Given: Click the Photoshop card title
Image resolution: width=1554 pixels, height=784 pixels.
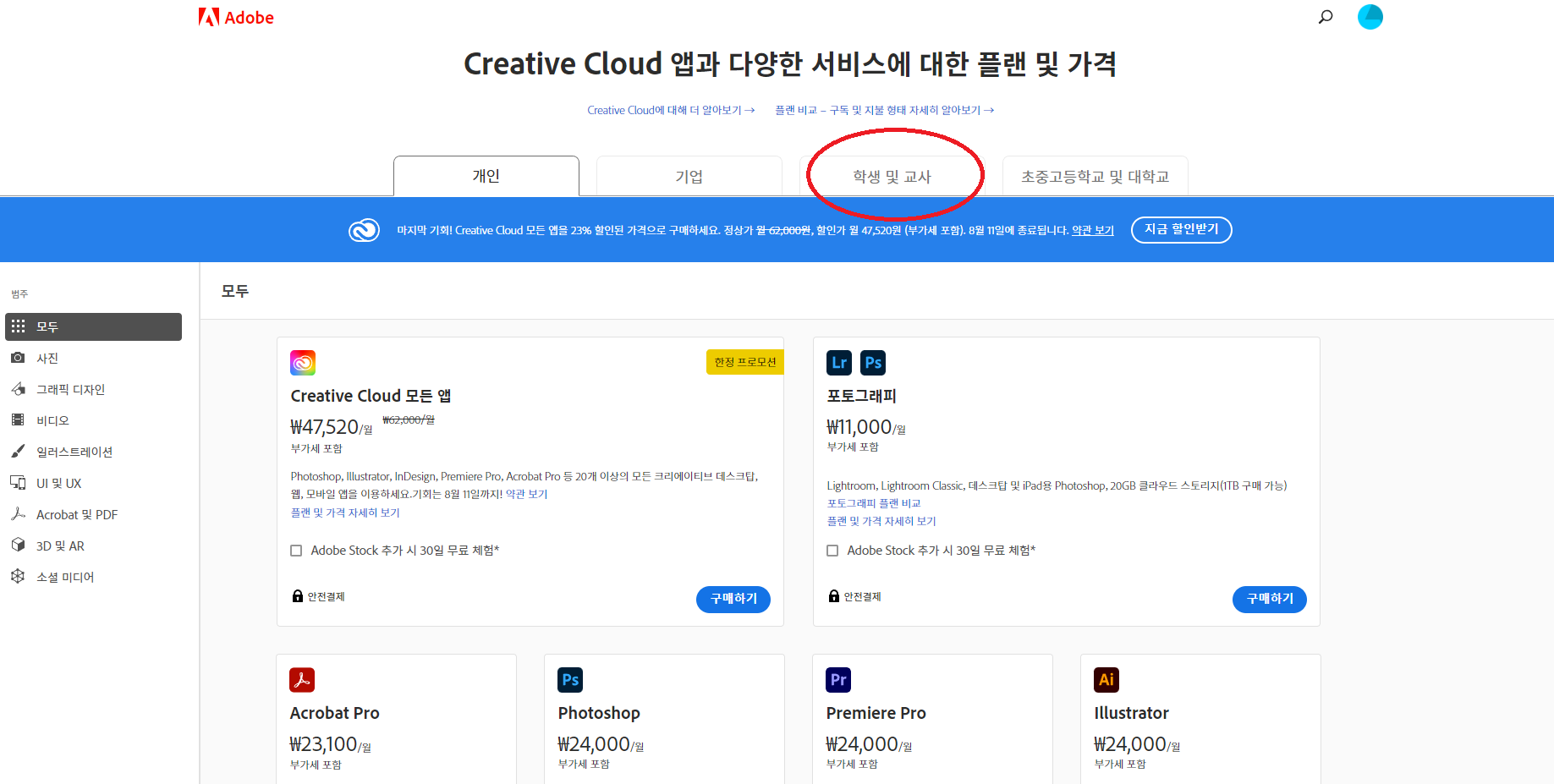Looking at the screenshot, I should coord(599,713).
